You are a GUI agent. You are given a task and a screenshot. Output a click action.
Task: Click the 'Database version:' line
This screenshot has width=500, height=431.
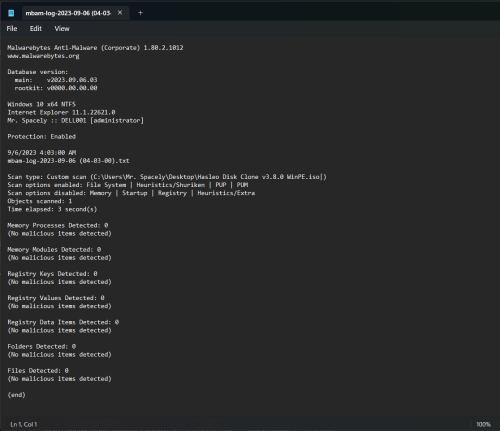coord(38,72)
